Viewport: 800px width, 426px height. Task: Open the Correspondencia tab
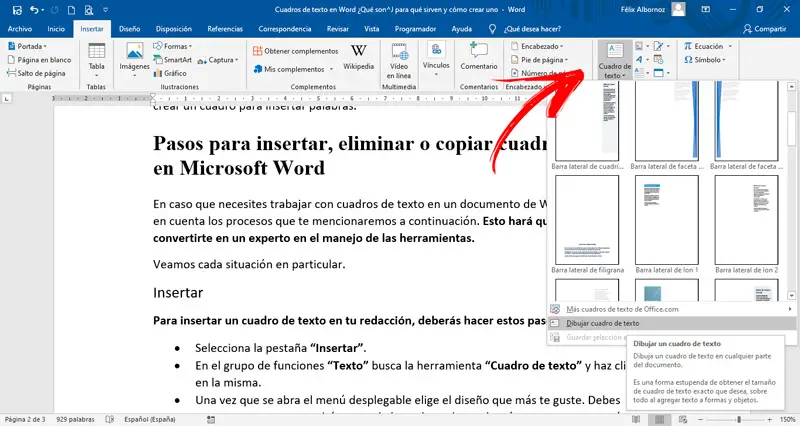tap(285, 29)
